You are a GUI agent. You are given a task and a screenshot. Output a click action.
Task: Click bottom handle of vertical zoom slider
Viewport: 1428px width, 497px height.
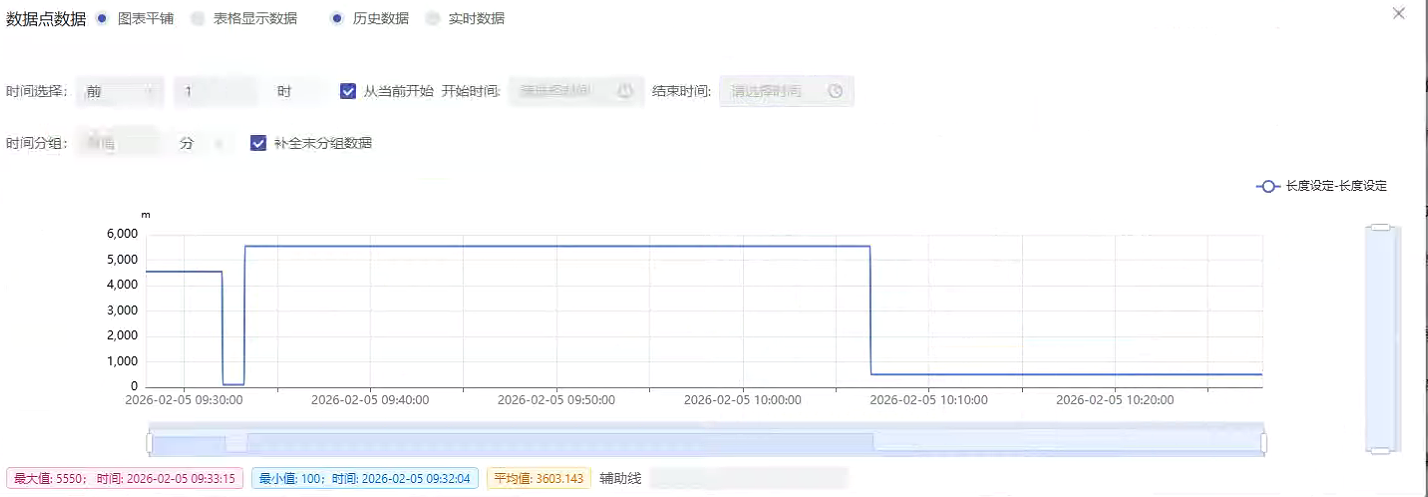[x=1380, y=452]
